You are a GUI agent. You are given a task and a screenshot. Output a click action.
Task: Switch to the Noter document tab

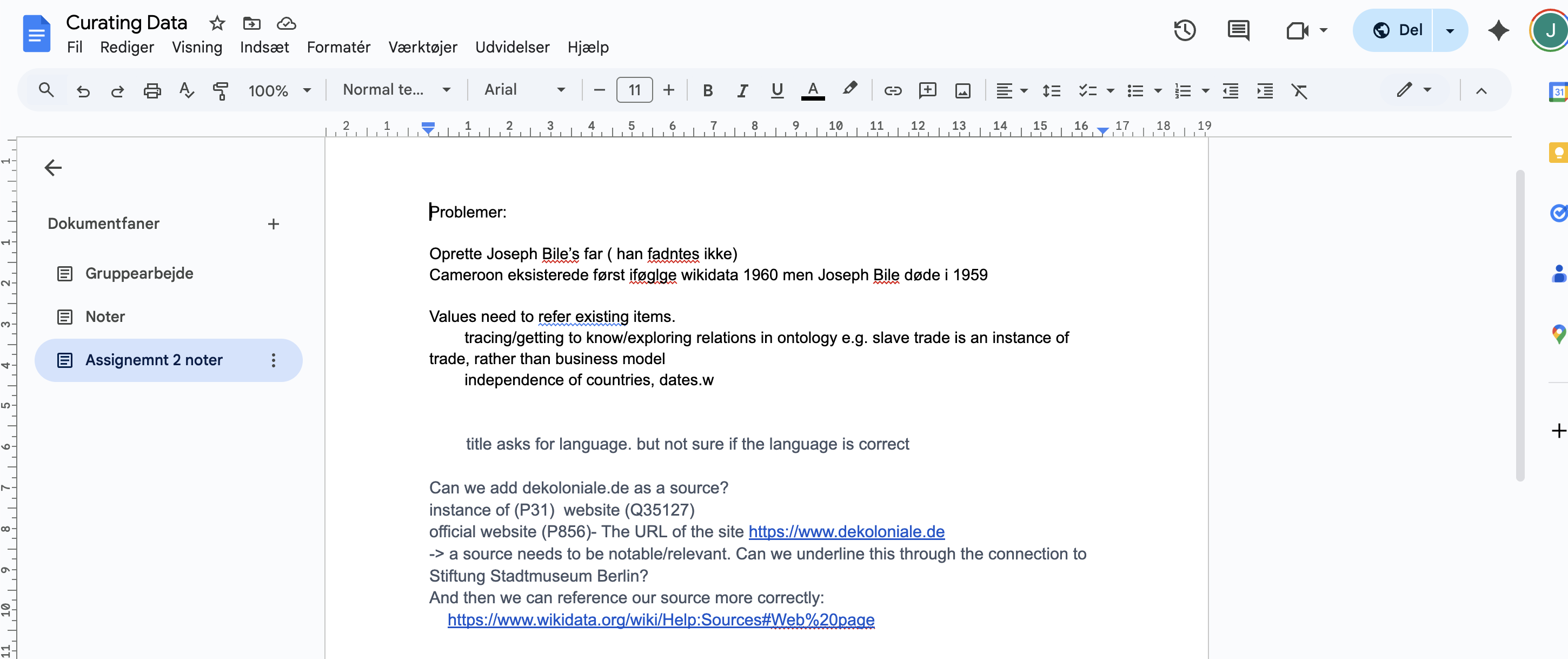point(106,316)
